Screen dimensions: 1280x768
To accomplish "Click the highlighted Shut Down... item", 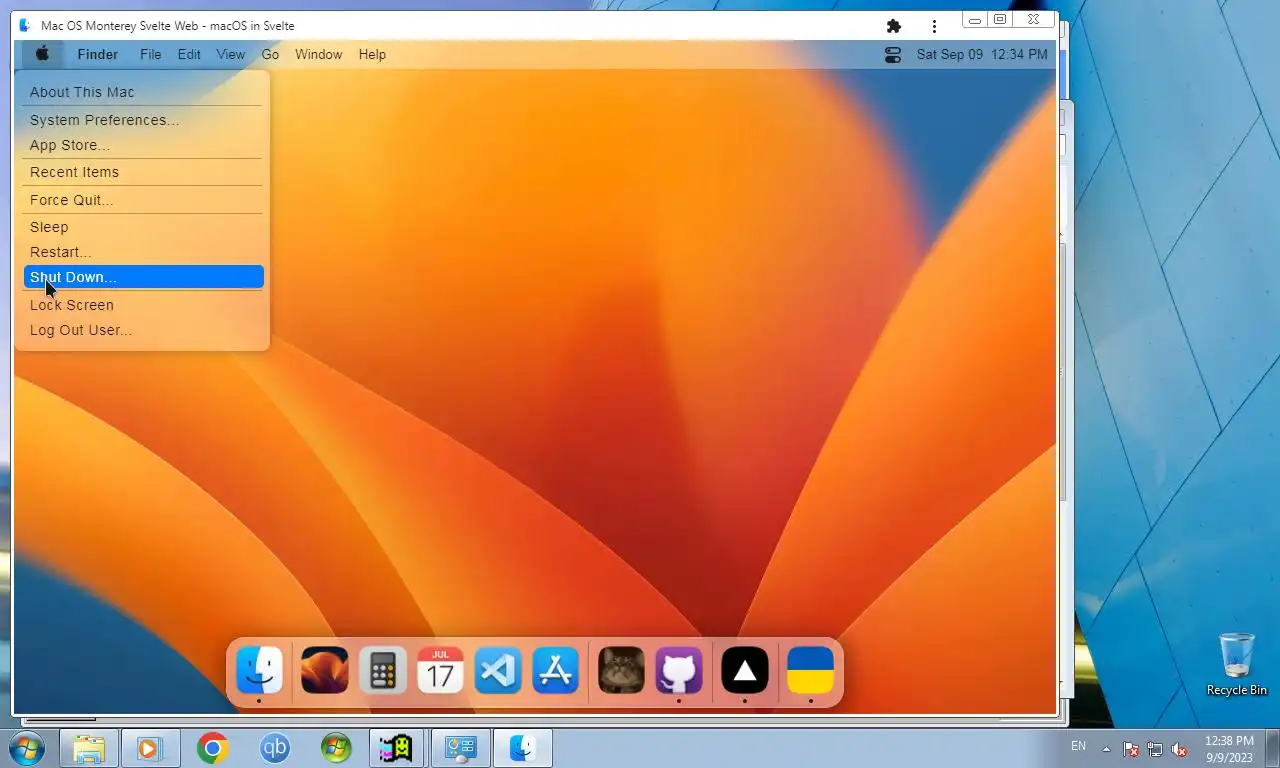I will click(x=143, y=277).
